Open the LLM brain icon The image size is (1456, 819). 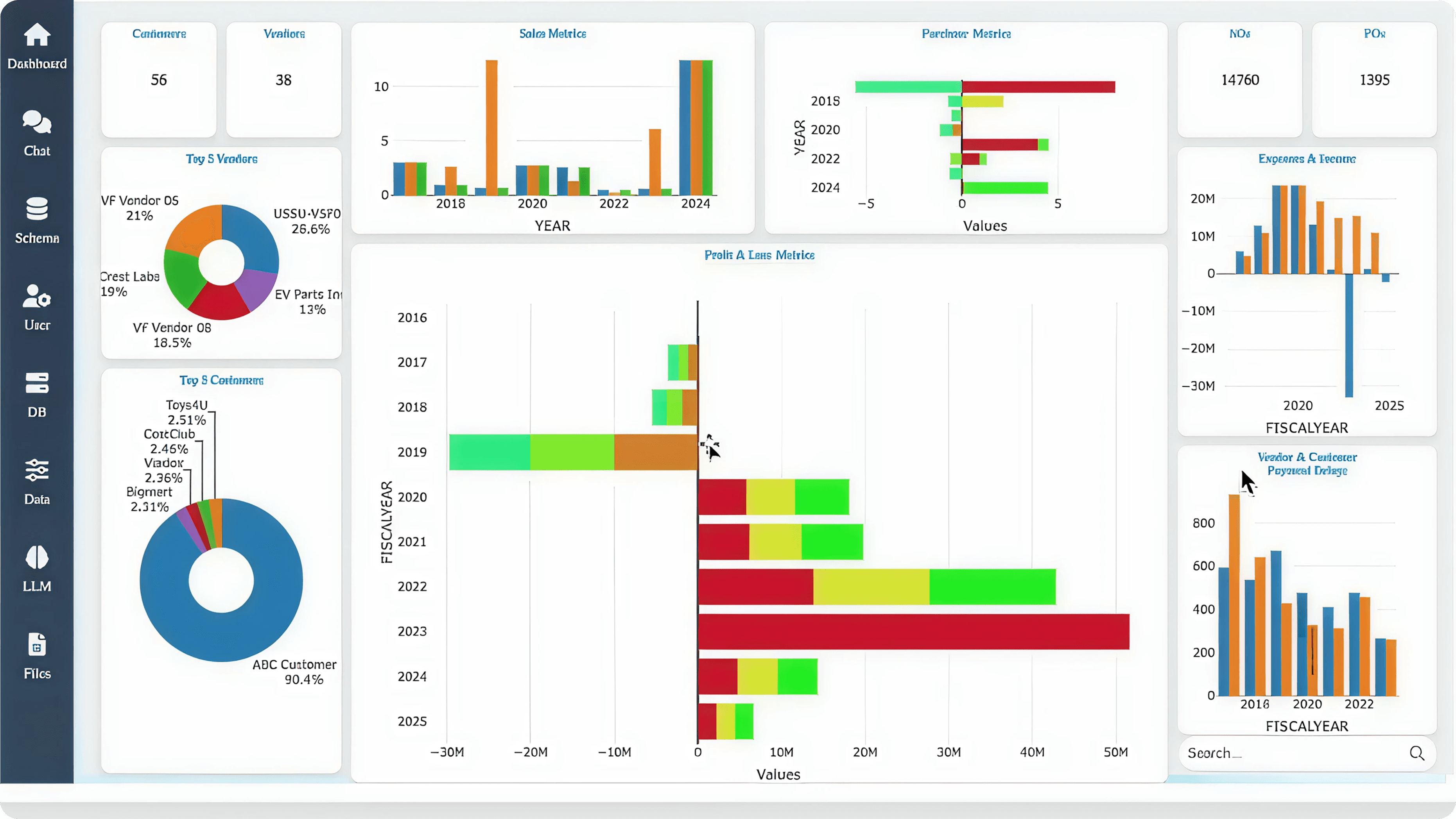click(x=37, y=558)
